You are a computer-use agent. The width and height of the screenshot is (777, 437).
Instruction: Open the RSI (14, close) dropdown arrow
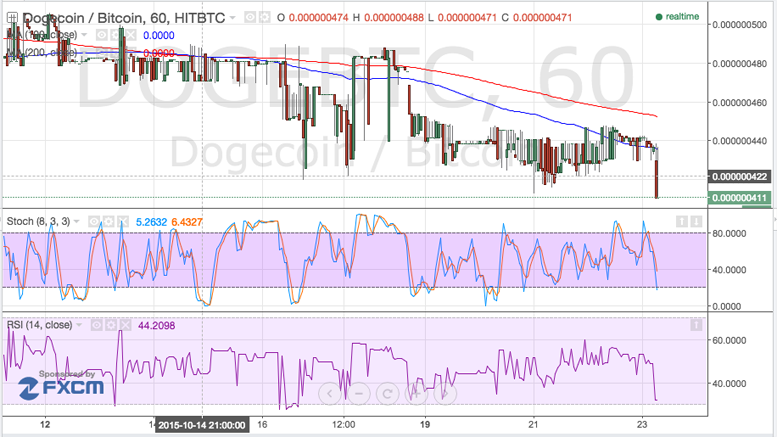pos(79,325)
